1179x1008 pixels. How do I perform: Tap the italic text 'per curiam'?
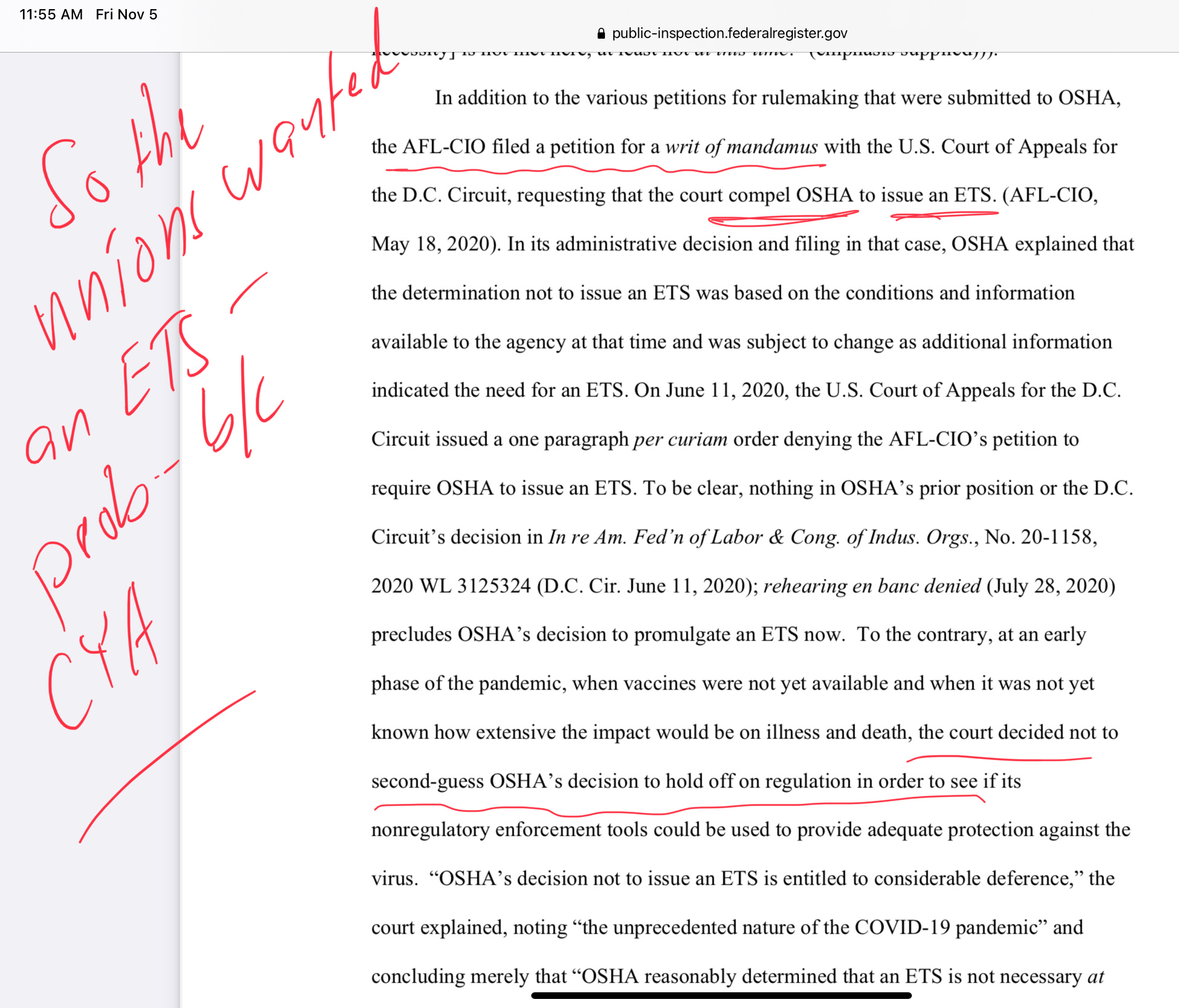[x=680, y=439]
